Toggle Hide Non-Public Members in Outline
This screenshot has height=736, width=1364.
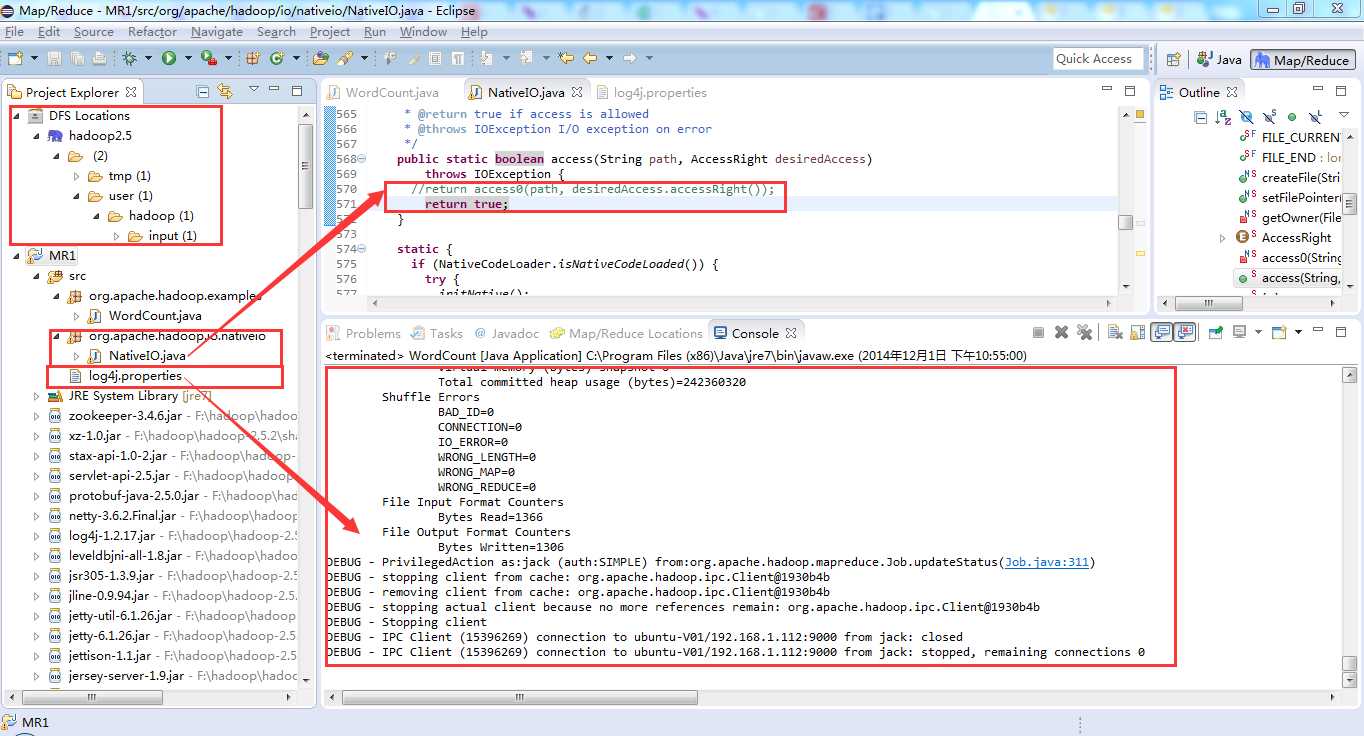coord(1292,117)
